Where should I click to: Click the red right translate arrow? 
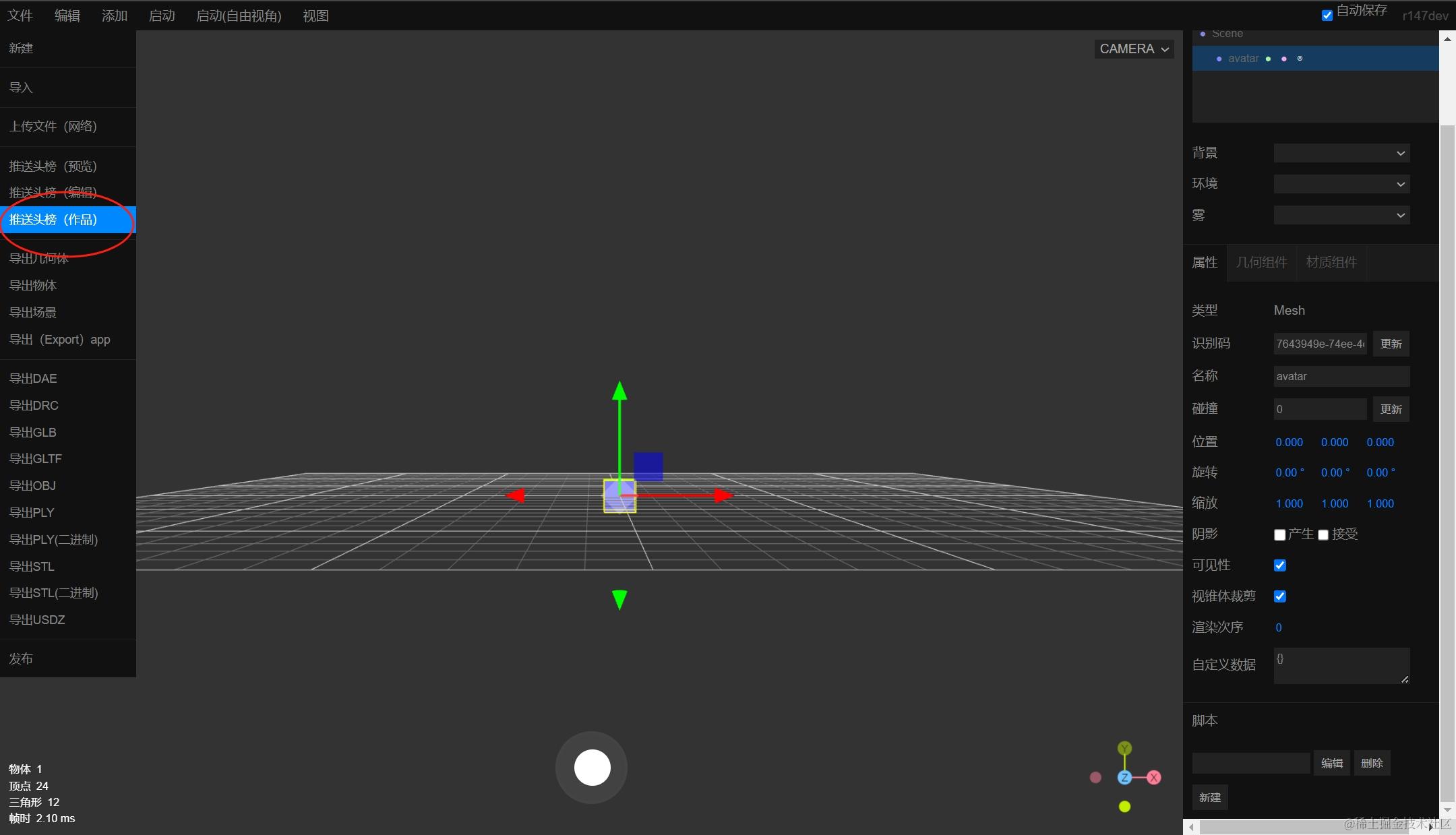[723, 495]
